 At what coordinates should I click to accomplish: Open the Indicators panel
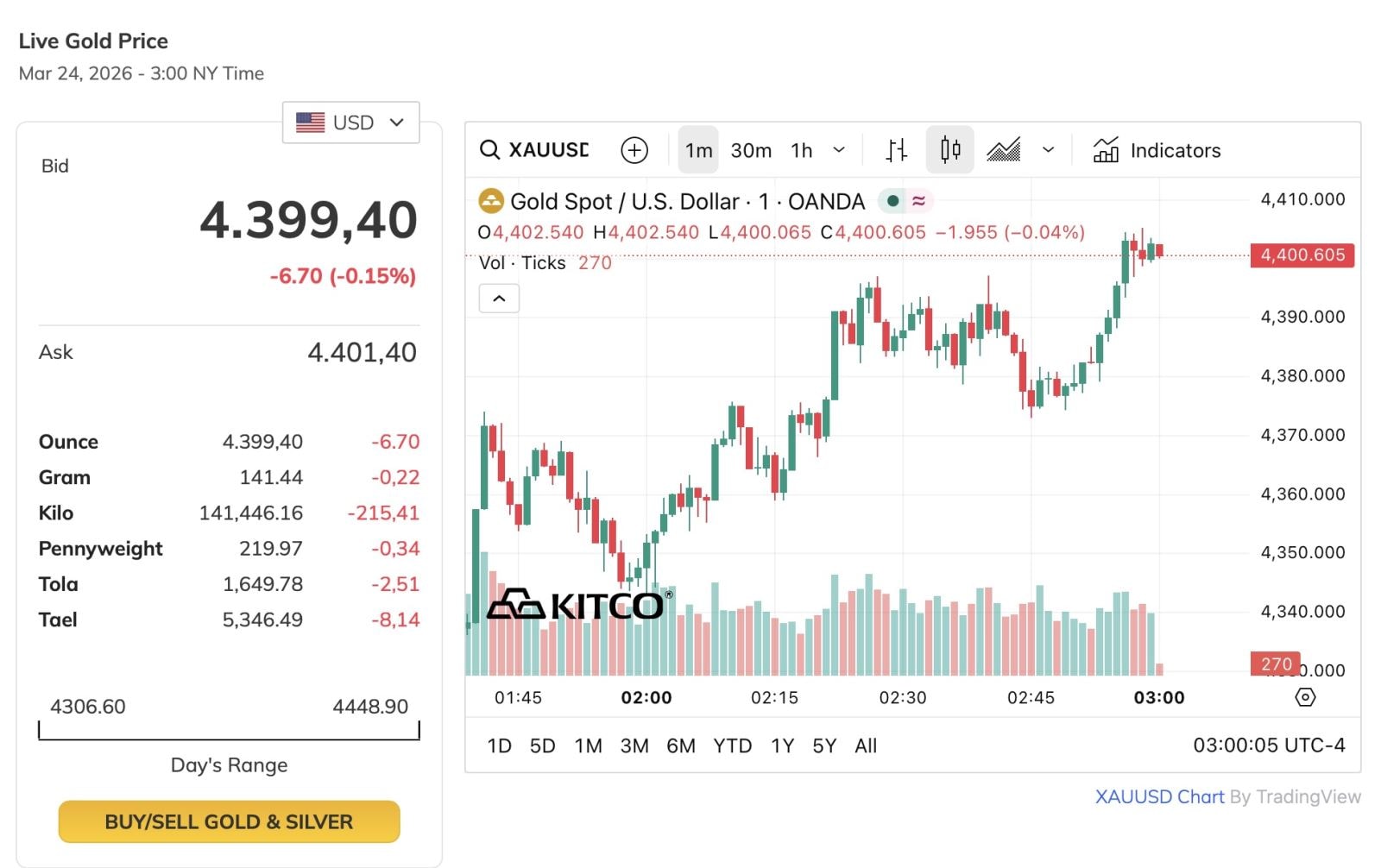(1157, 150)
